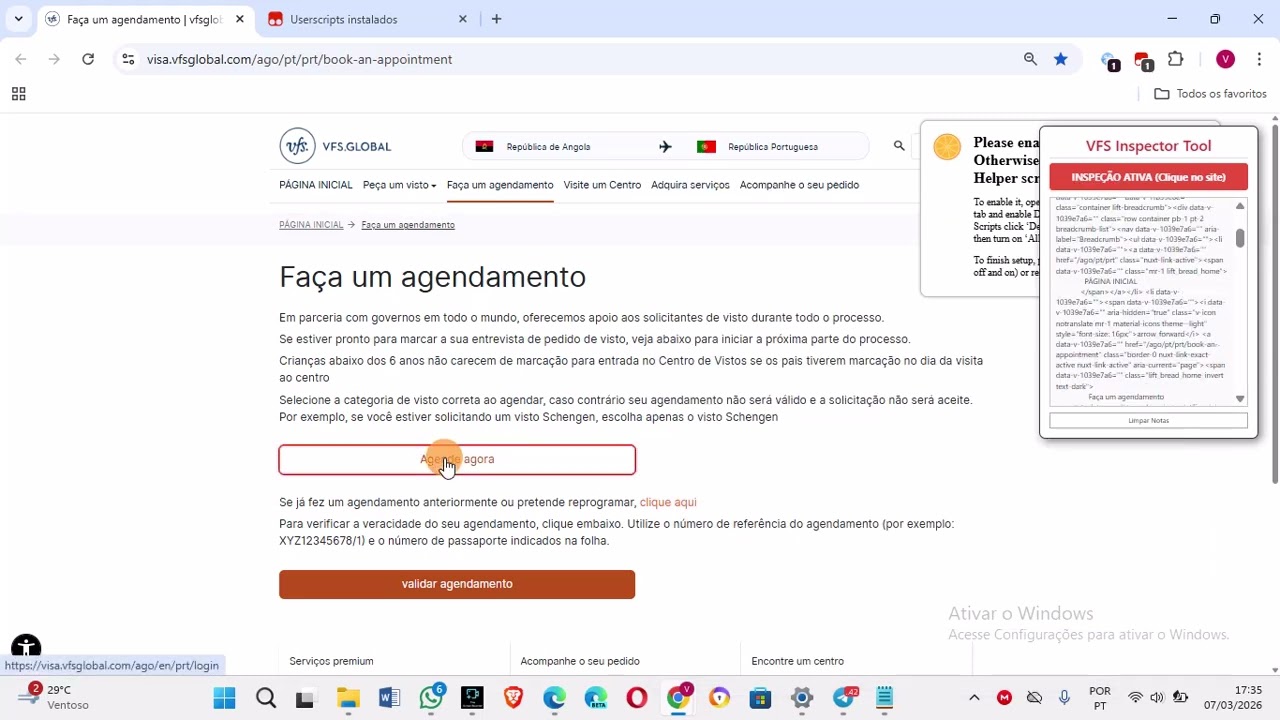Open the Chrome profile avatar V
Image resolution: width=1280 pixels, height=720 pixels.
coord(1225,59)
